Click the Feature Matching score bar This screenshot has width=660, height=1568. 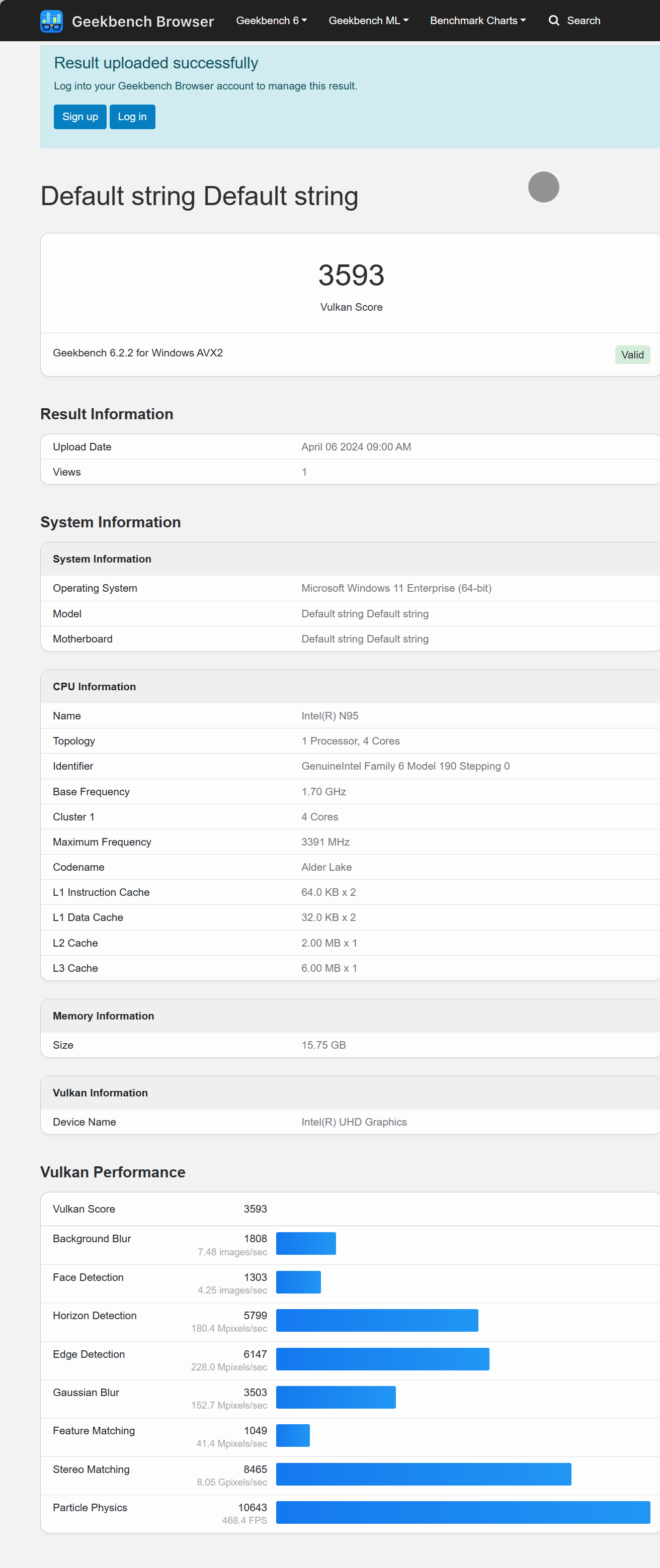pyautogui.click(x=293, y=1435)
